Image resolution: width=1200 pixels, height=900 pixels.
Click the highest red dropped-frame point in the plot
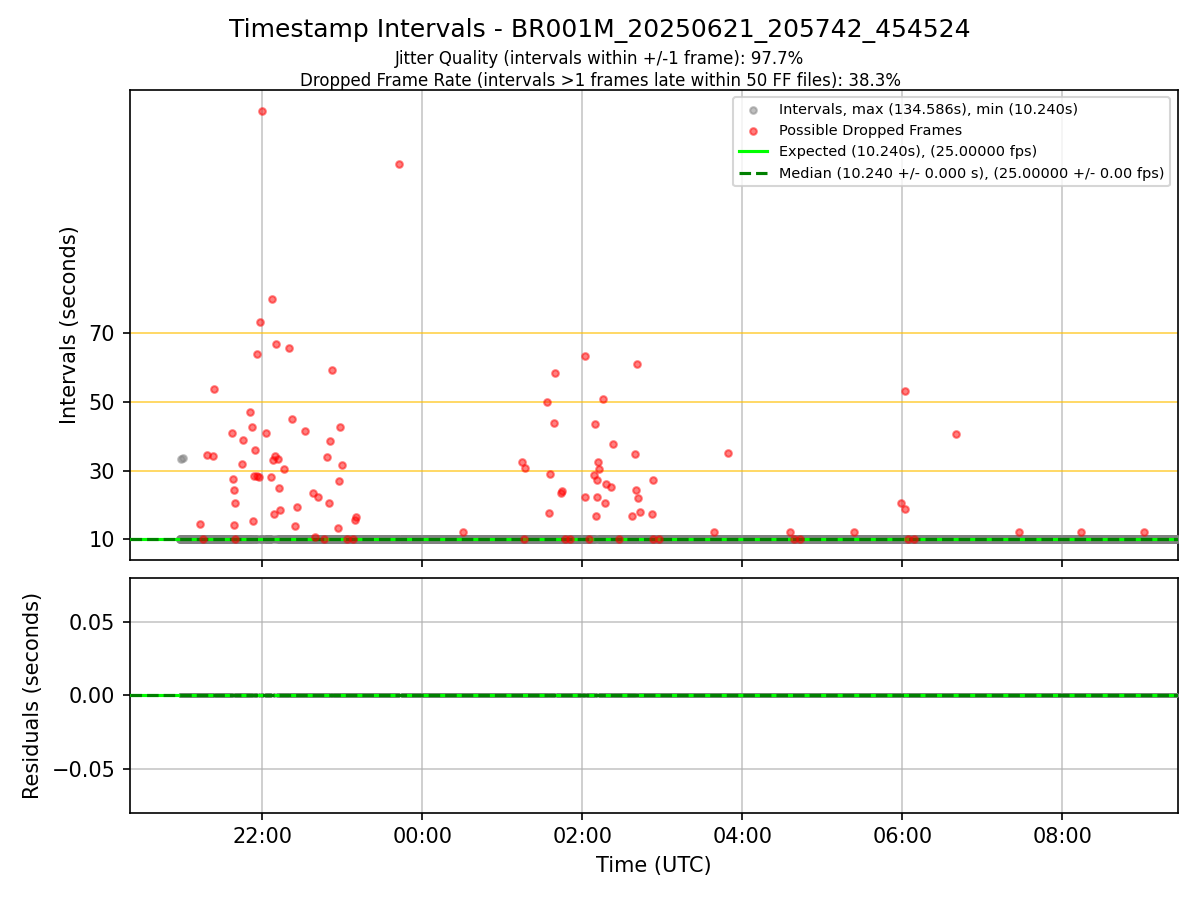coord(262,111)
